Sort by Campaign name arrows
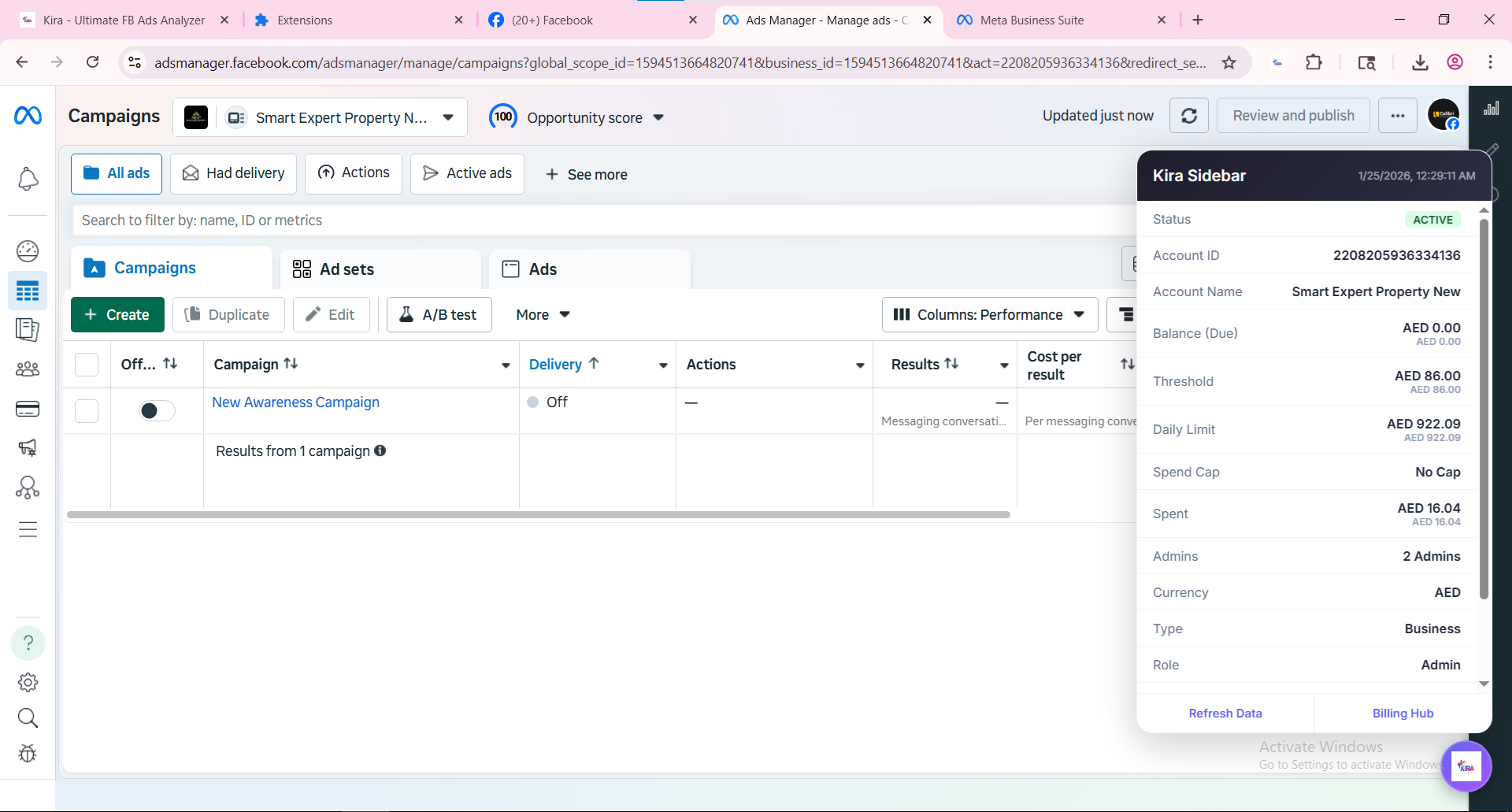The height and width of the screenshot is (812, 1512). tap(291, 363)
